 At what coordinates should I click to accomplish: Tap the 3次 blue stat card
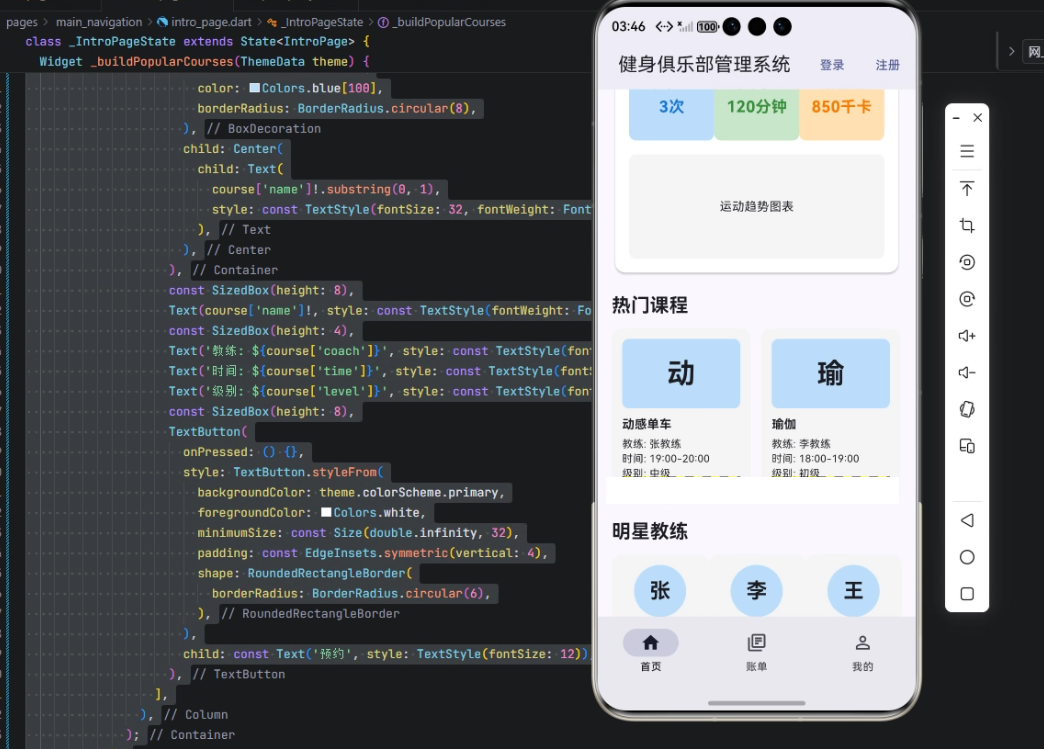(x=671, y=115)
